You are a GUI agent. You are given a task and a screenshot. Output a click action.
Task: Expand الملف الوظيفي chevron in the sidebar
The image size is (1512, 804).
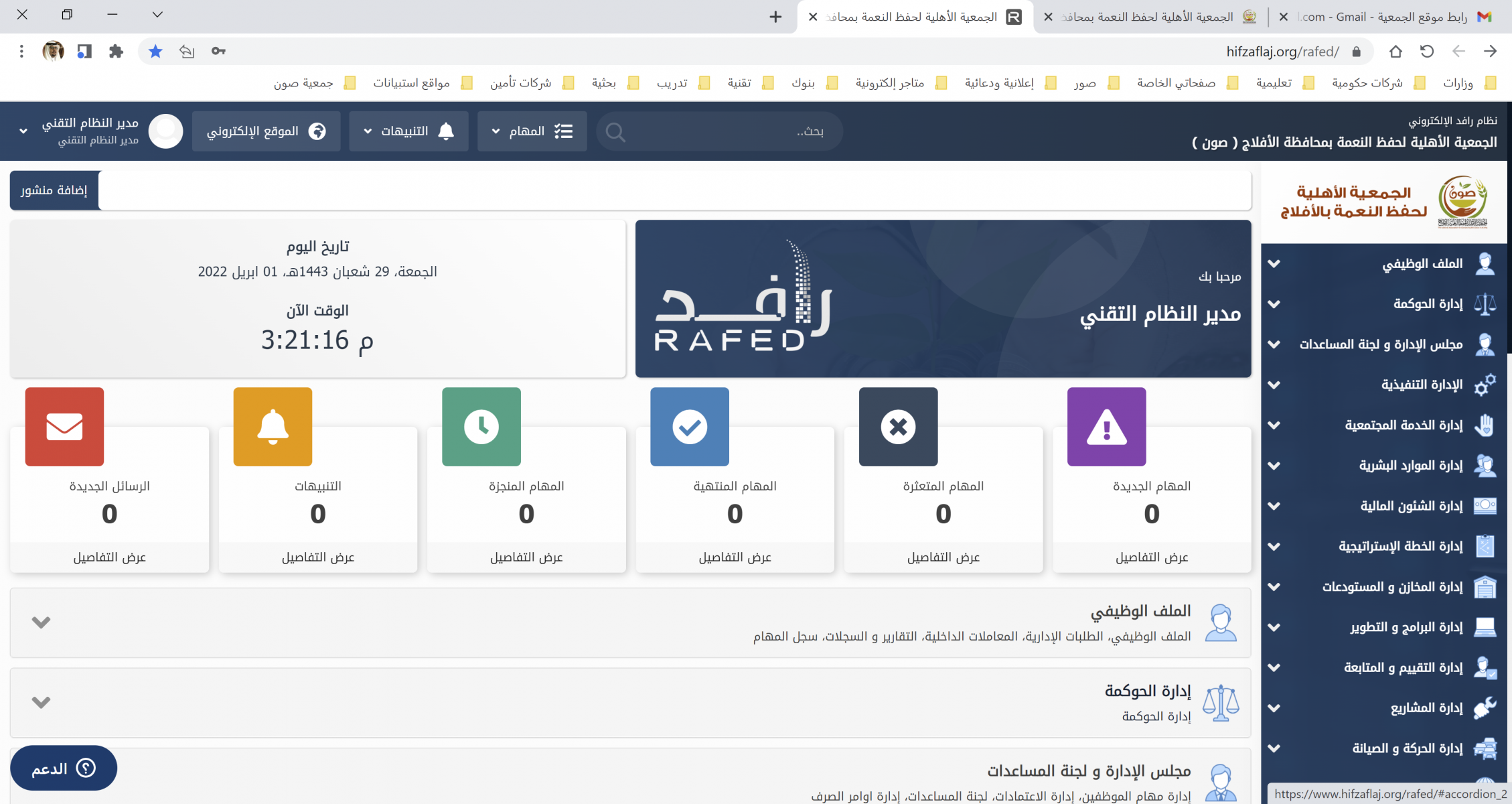[x=1274, y=263]
